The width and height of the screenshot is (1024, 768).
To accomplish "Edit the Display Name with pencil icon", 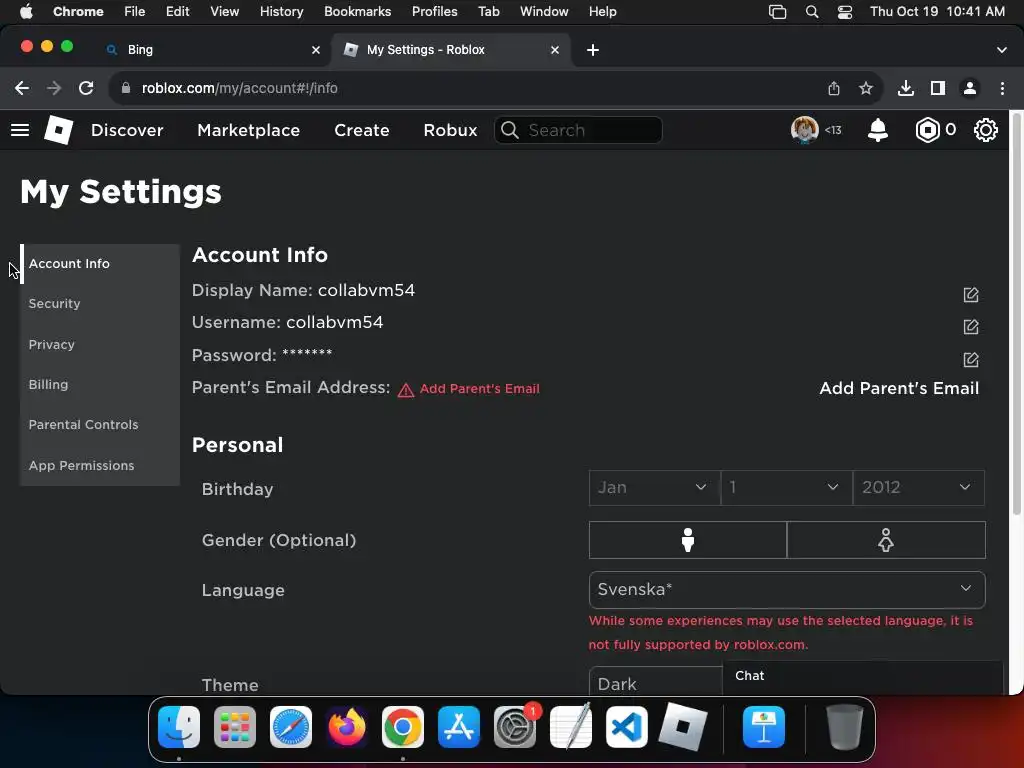I will [971, 295].
